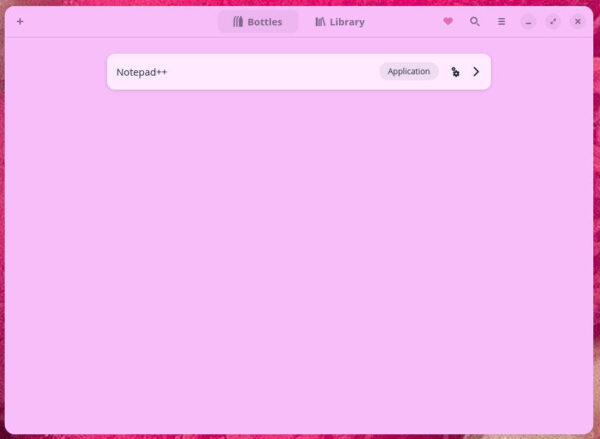Image resolution: width=600 pixels, height=439 pixels.
Task: Click the header bar gap between Library and the heart
Action: pos(405,21)
